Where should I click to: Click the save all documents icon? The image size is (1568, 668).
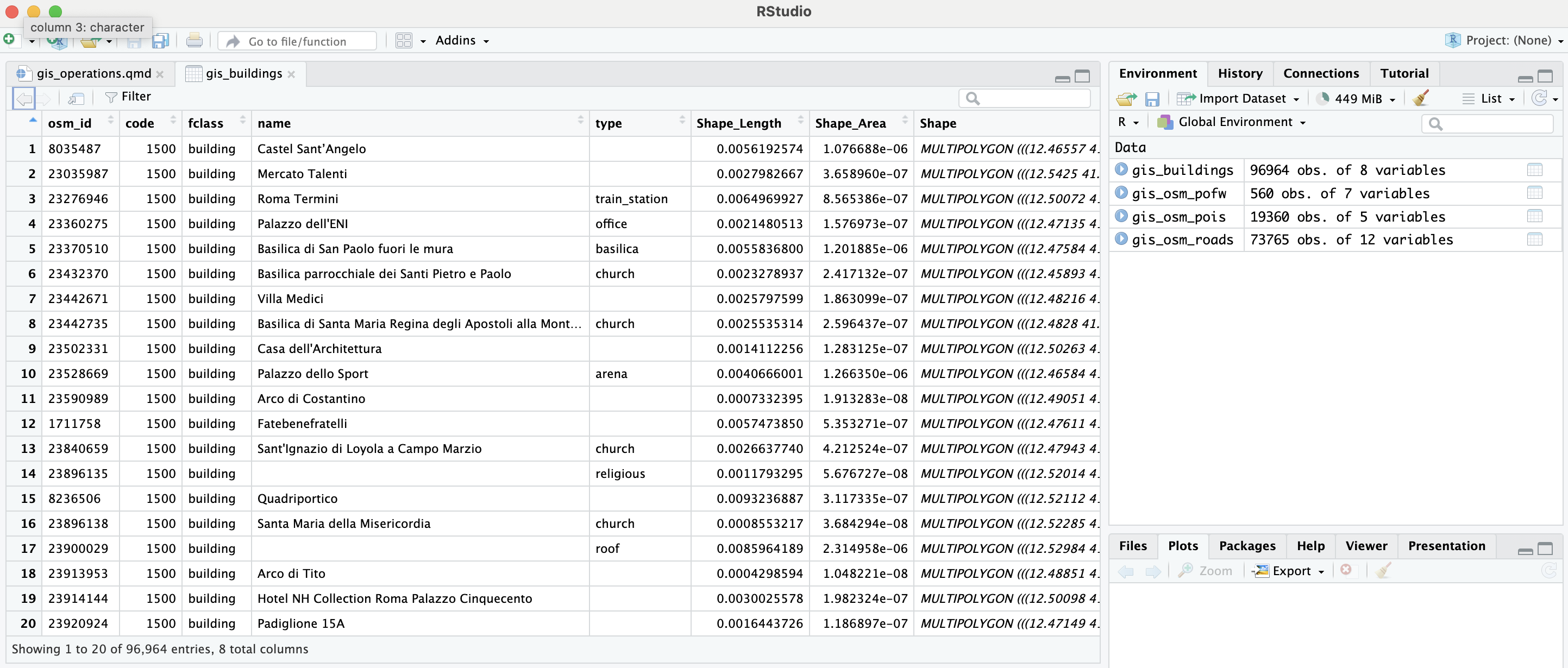[160, 41]
